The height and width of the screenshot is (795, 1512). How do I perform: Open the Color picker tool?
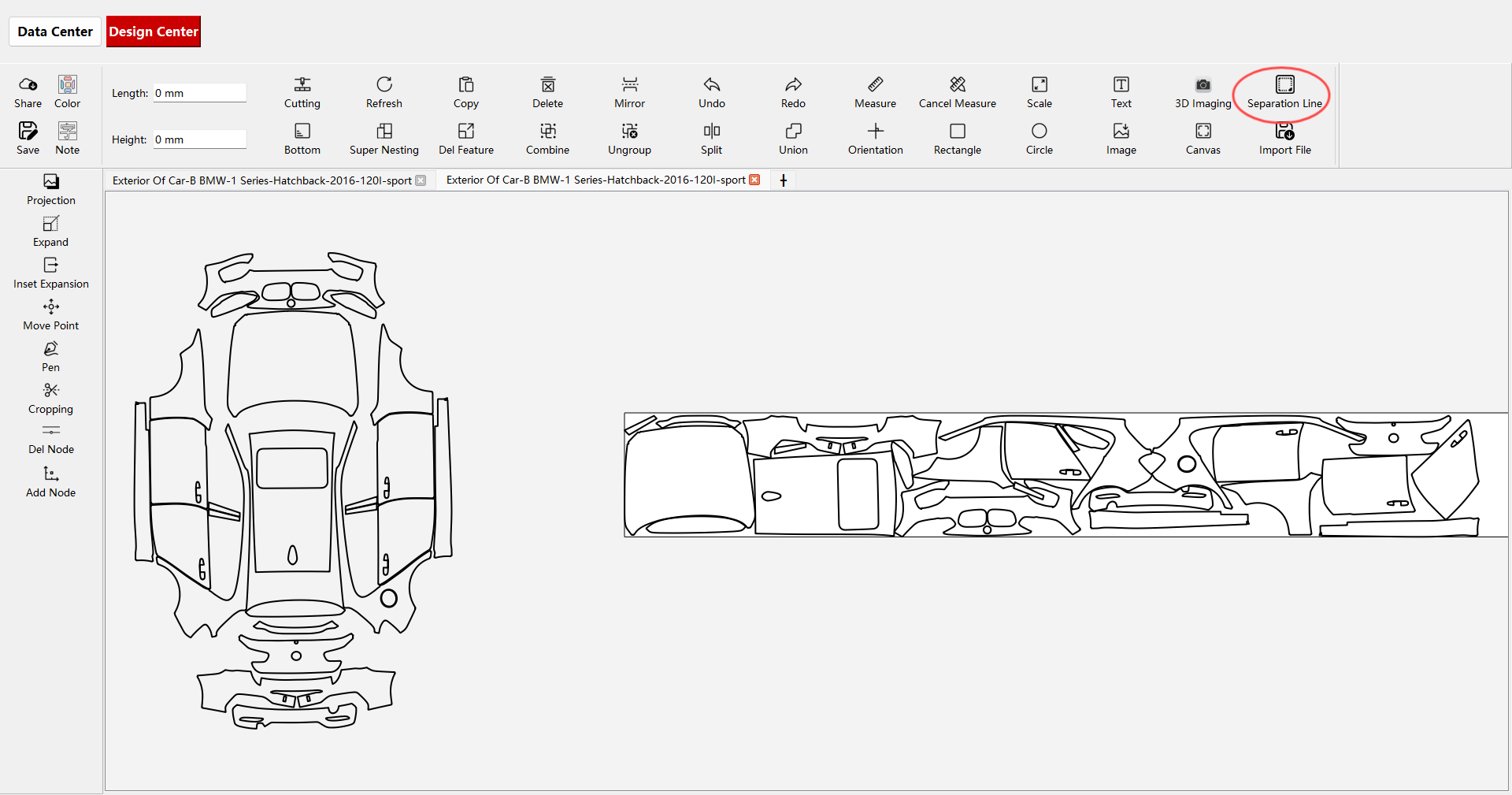pyautogui.click(x=67, y=93)
